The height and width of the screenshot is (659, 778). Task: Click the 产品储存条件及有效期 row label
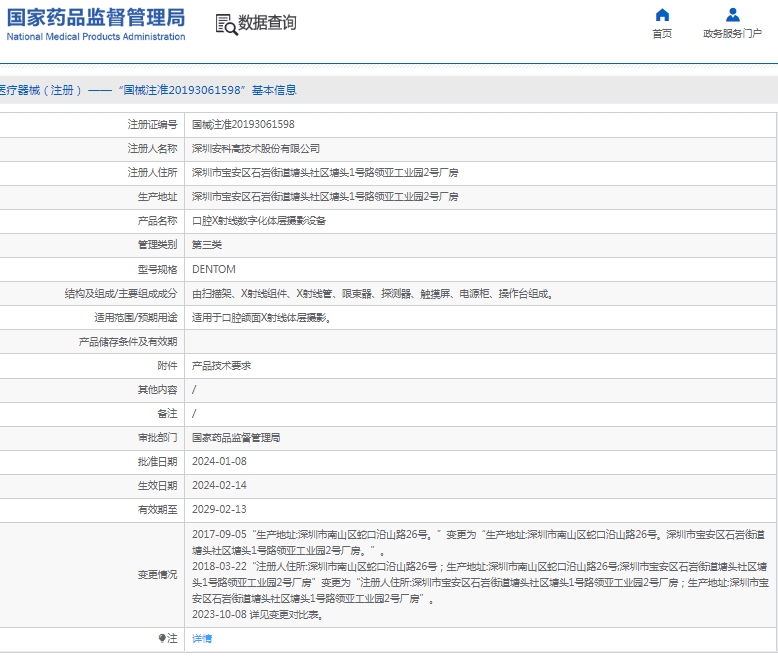click(x=128, y=341)
